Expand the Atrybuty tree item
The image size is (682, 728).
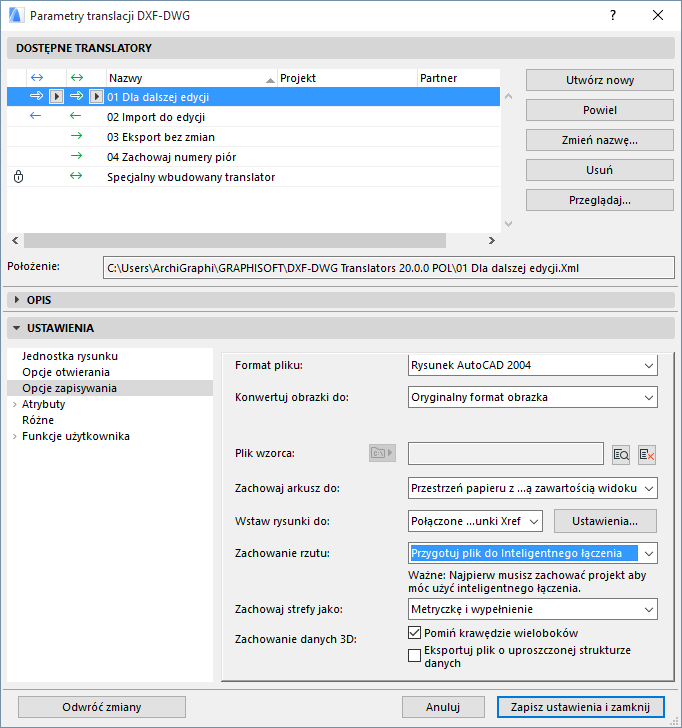(14, 404)
